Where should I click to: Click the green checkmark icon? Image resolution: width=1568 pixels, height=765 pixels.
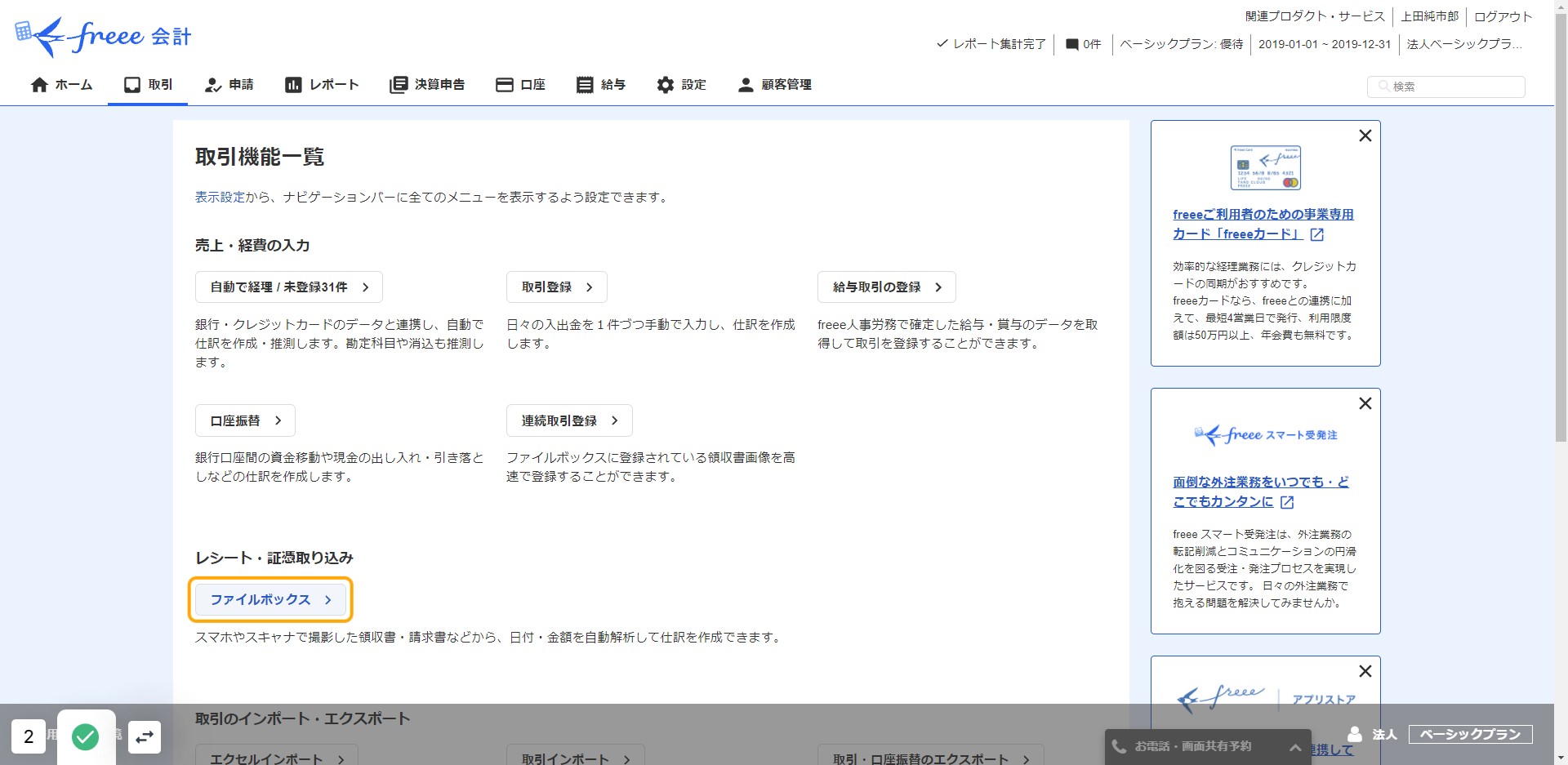[x=86, y=737]
